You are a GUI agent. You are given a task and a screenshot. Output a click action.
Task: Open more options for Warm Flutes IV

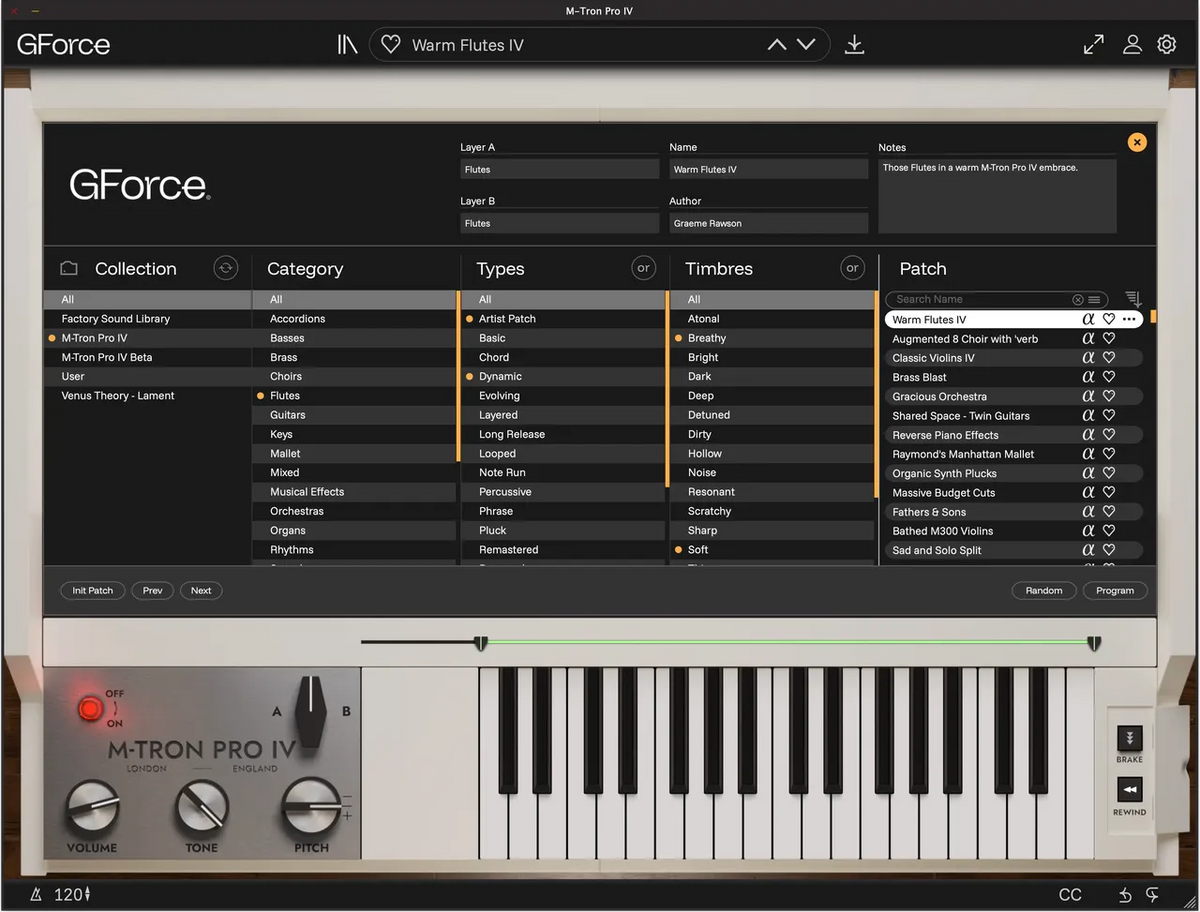1129,320
